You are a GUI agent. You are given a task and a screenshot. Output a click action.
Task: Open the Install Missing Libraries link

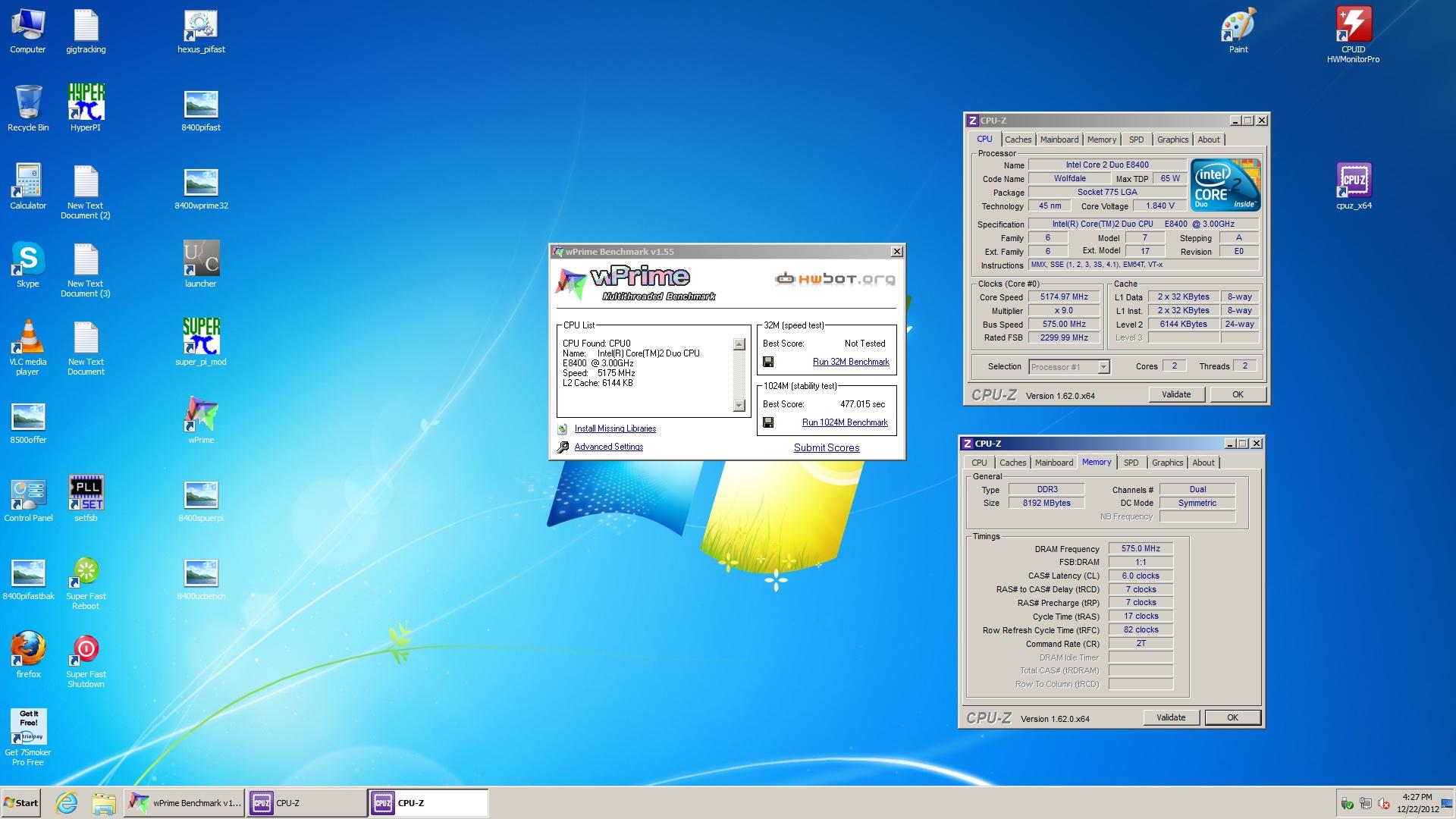point(615,428)
